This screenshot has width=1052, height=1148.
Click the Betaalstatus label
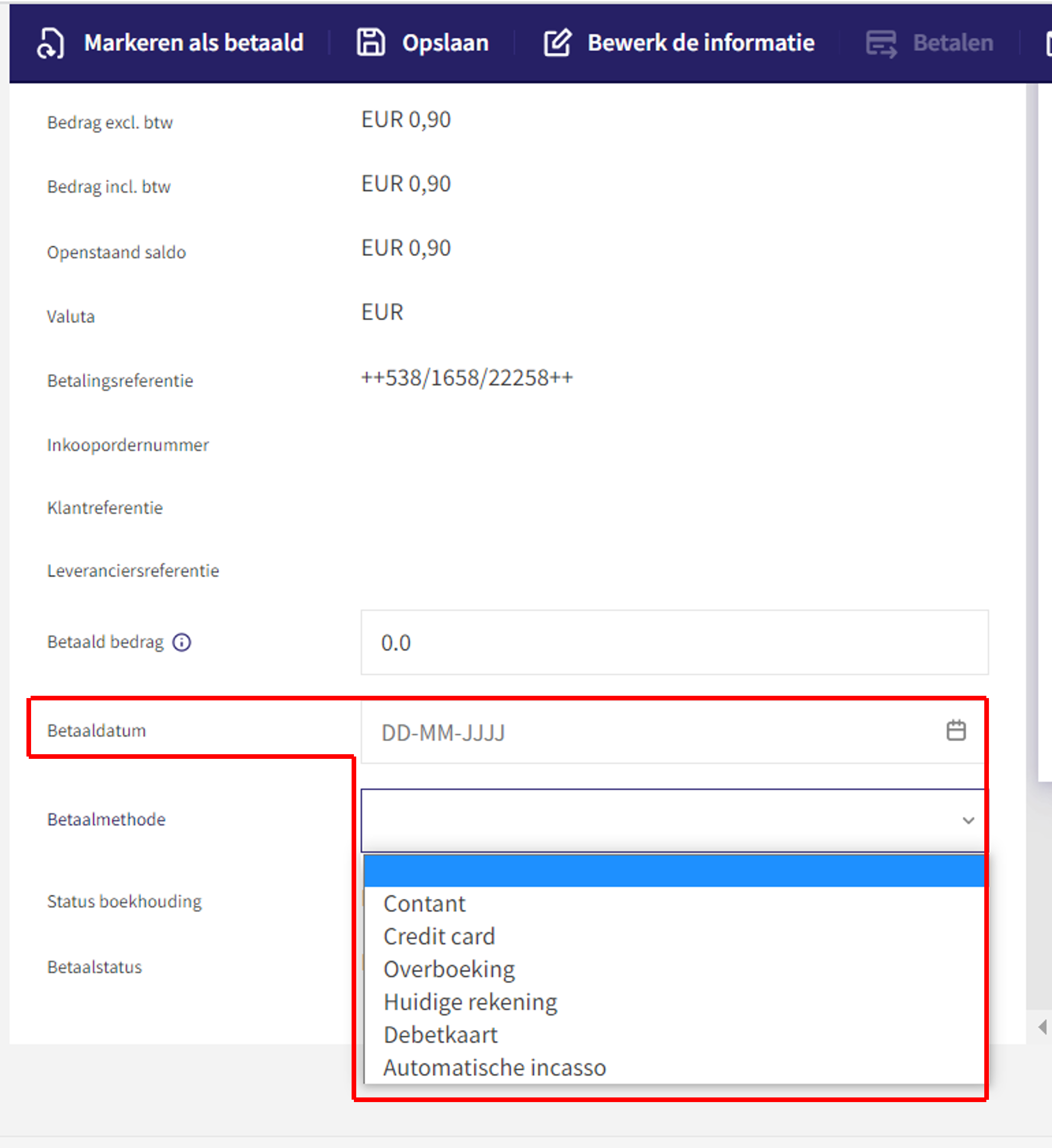click(x=95, y=967)
